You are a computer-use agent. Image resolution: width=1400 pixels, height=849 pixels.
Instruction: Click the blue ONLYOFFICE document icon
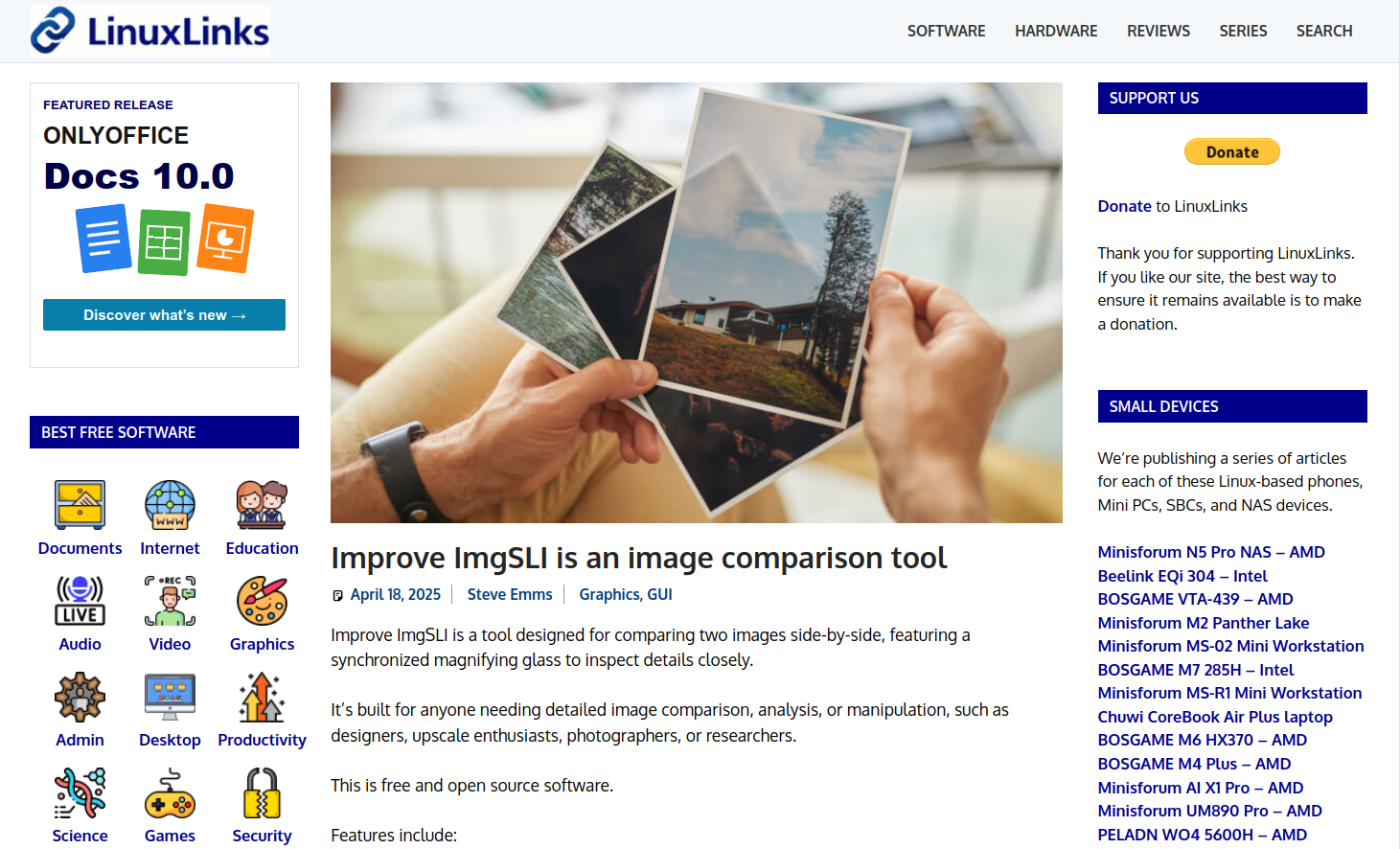click(103, 238)
